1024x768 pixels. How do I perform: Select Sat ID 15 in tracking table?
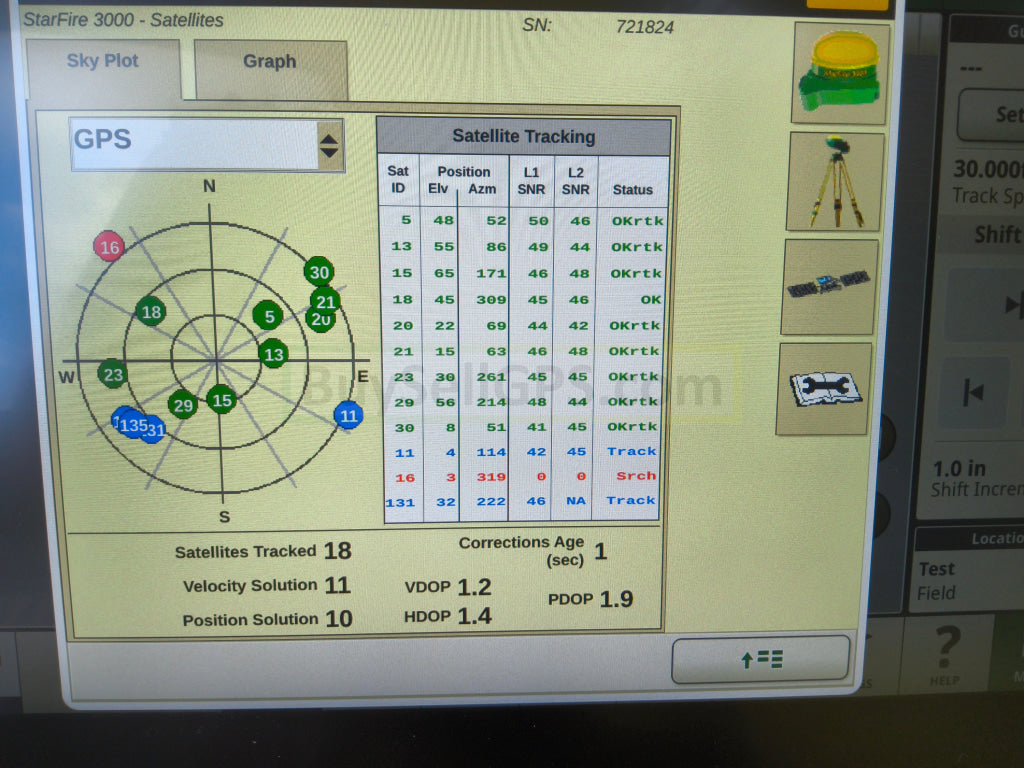point(402,273)
